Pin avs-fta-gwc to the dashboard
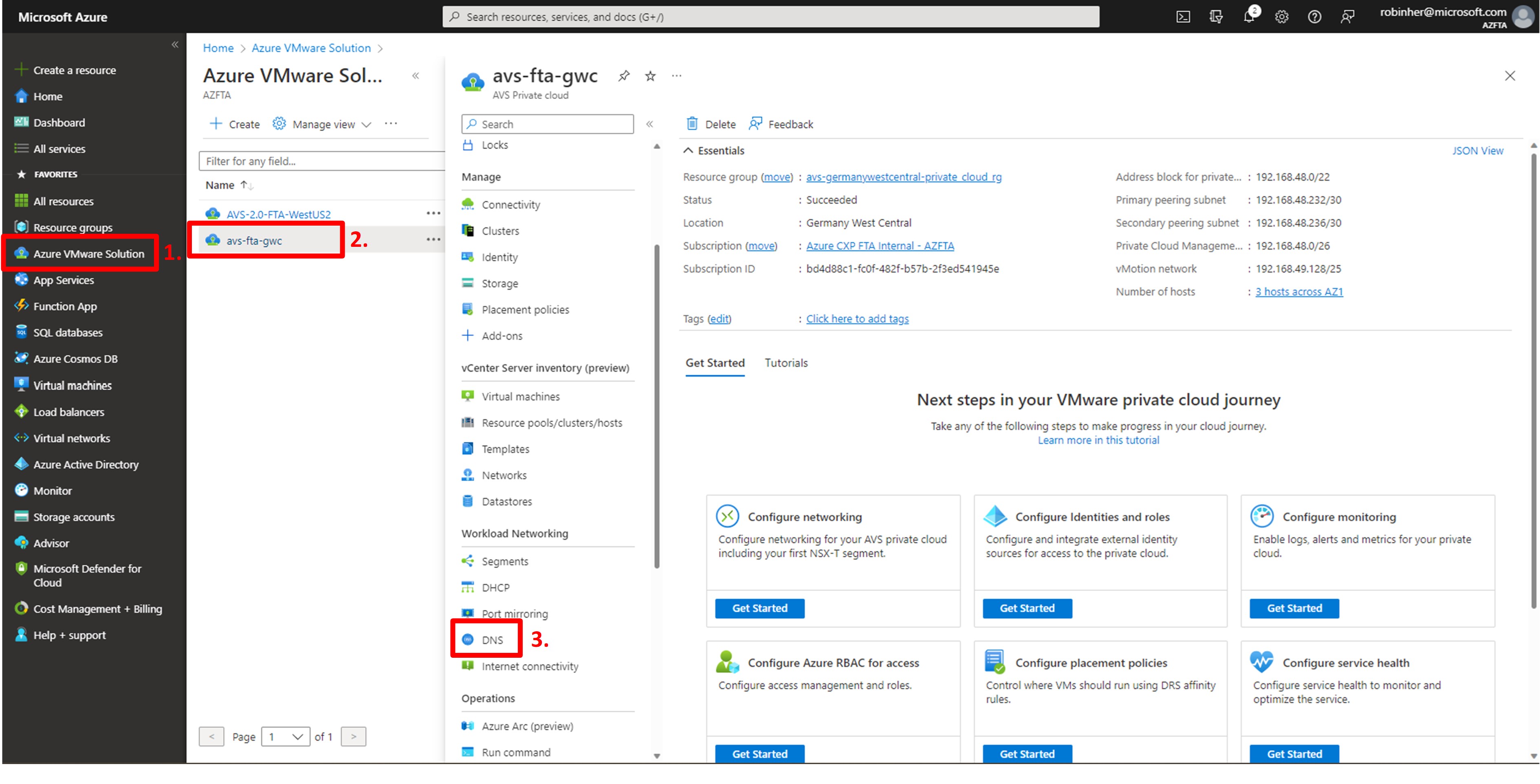1540x784 pixels. coord(623,76)
